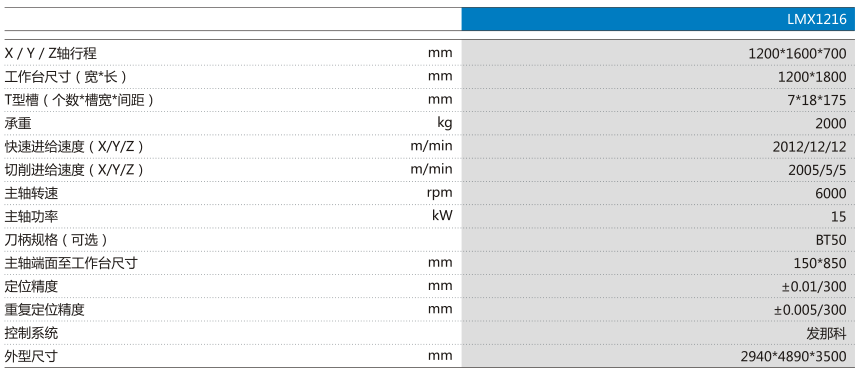Click the 6000 spindle speed value

831,193
